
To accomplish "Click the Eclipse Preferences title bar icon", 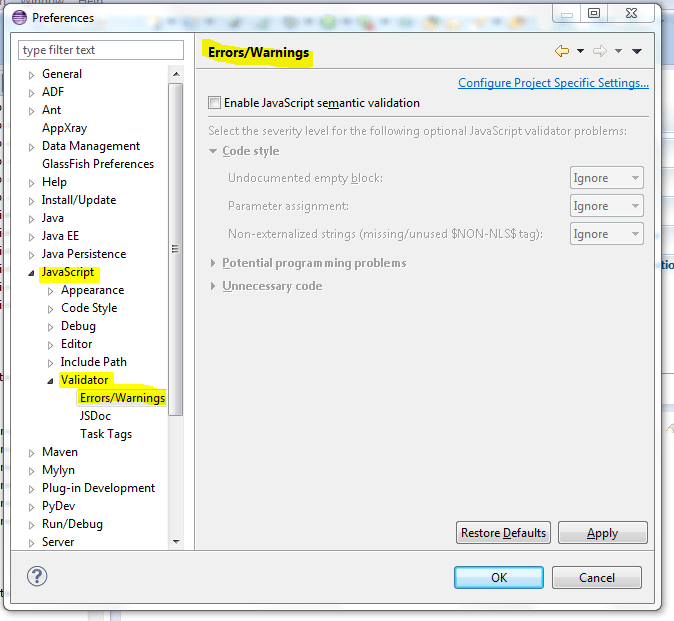I will tap(19, 17).
